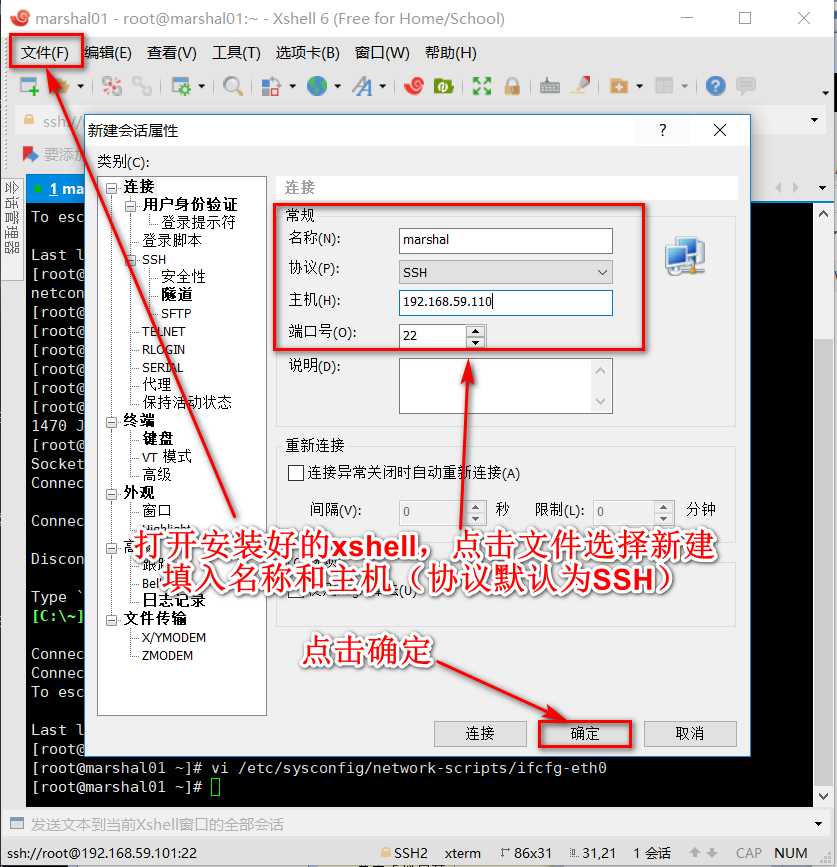Collapse the 外观 tree node
837x867 pixels.
[x=112, y=494]
